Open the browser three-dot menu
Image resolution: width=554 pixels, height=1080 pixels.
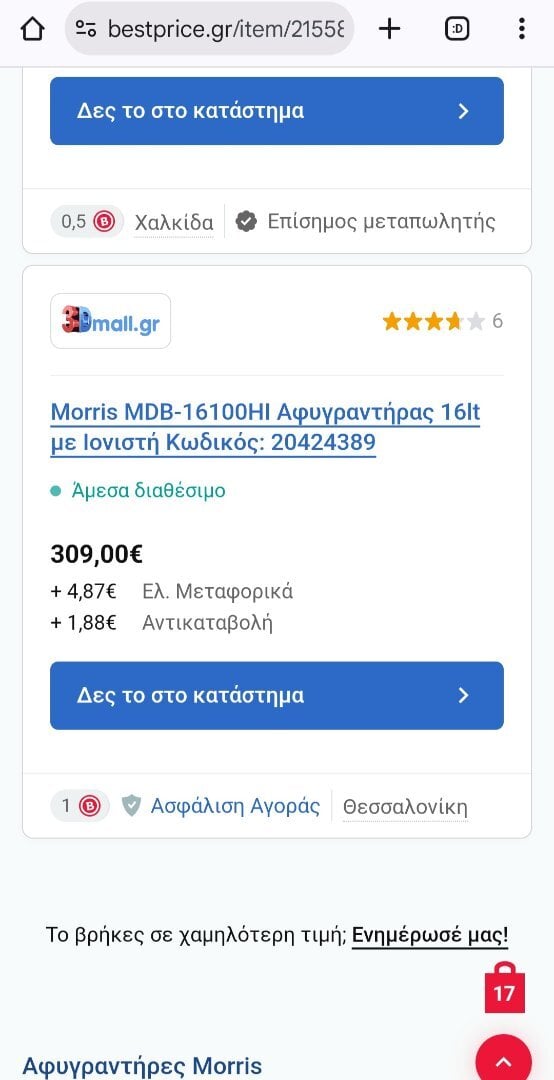[x=522, y=29]
